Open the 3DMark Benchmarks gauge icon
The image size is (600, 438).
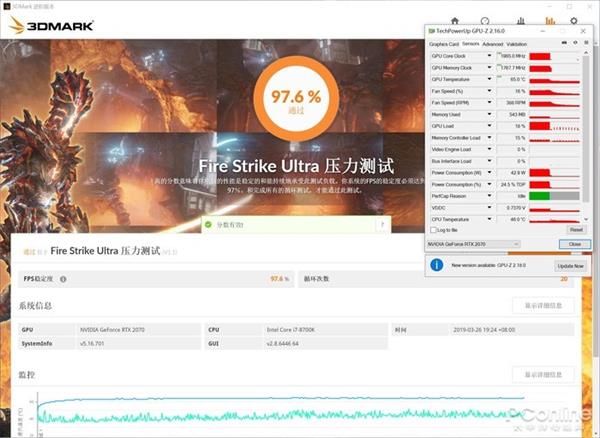485,20
